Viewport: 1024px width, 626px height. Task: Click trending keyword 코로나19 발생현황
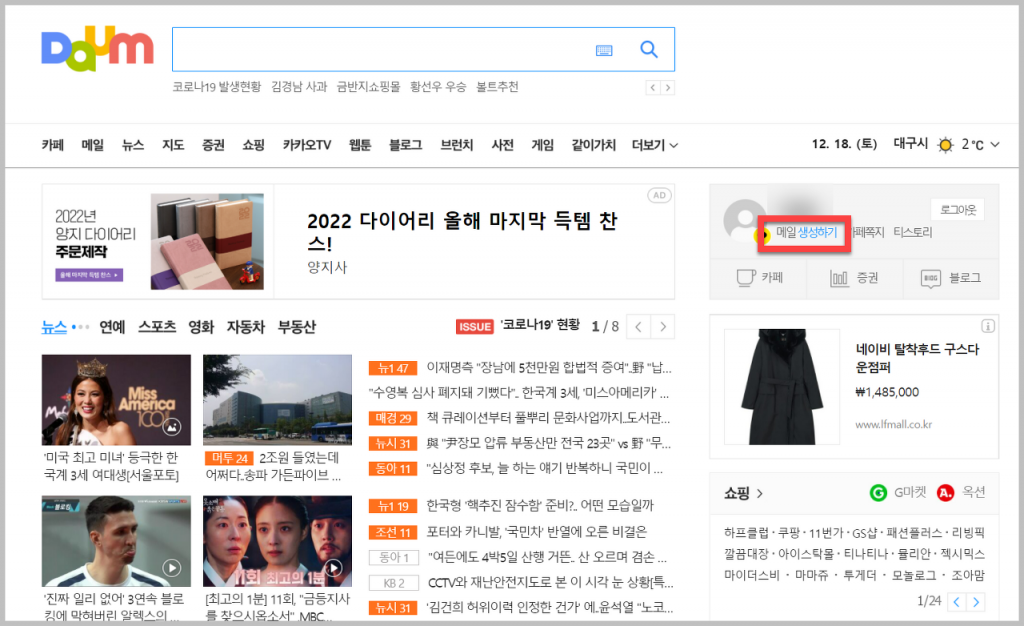[x=216, y=87]
